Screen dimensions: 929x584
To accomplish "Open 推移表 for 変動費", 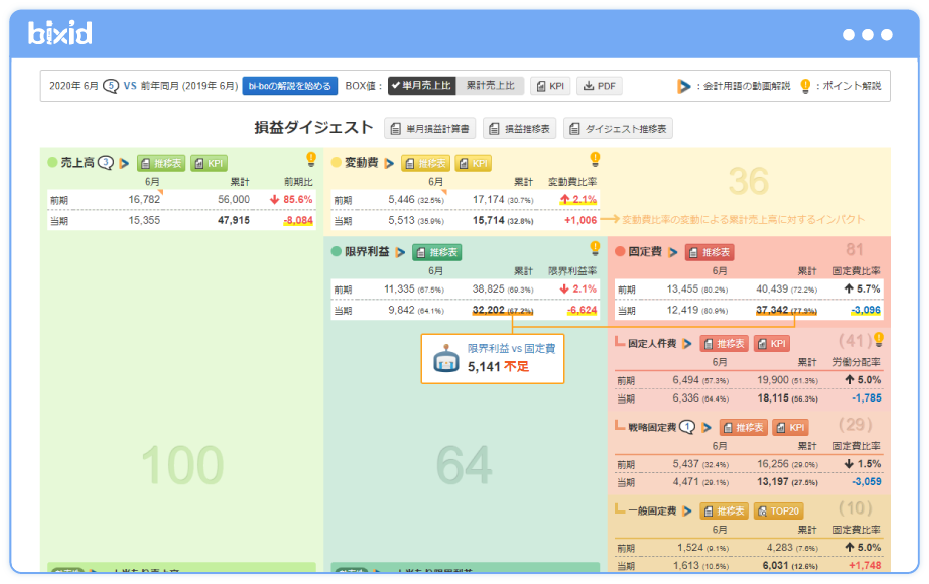I will 425,163.
